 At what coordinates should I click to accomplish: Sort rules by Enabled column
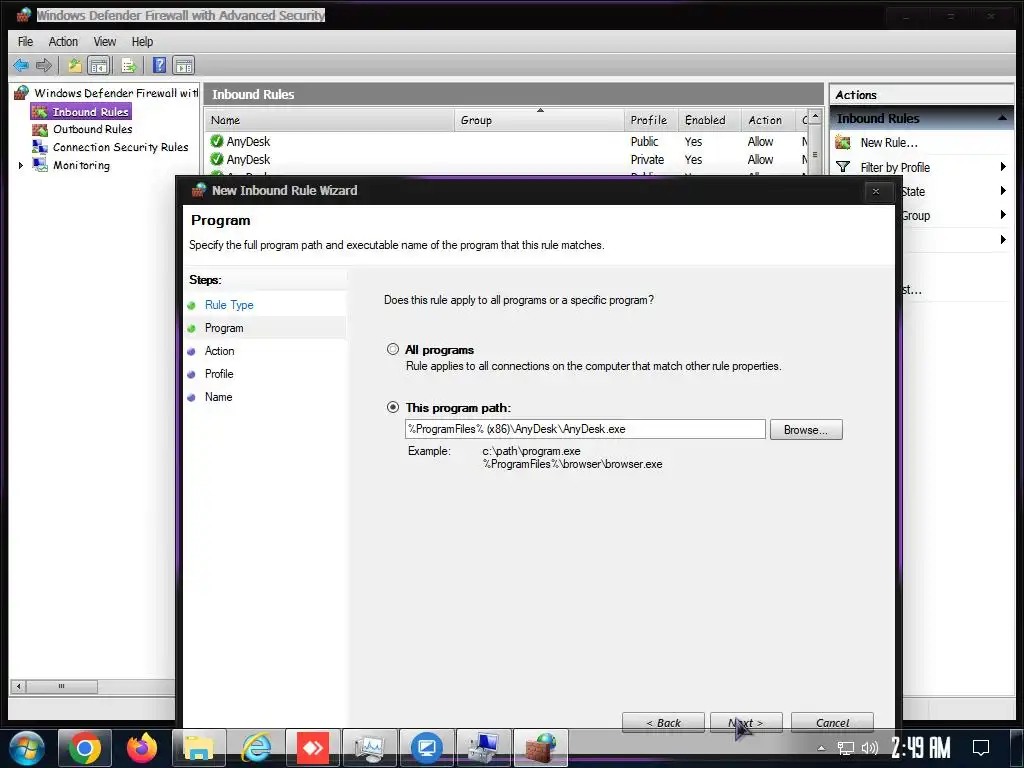[710, 120]
